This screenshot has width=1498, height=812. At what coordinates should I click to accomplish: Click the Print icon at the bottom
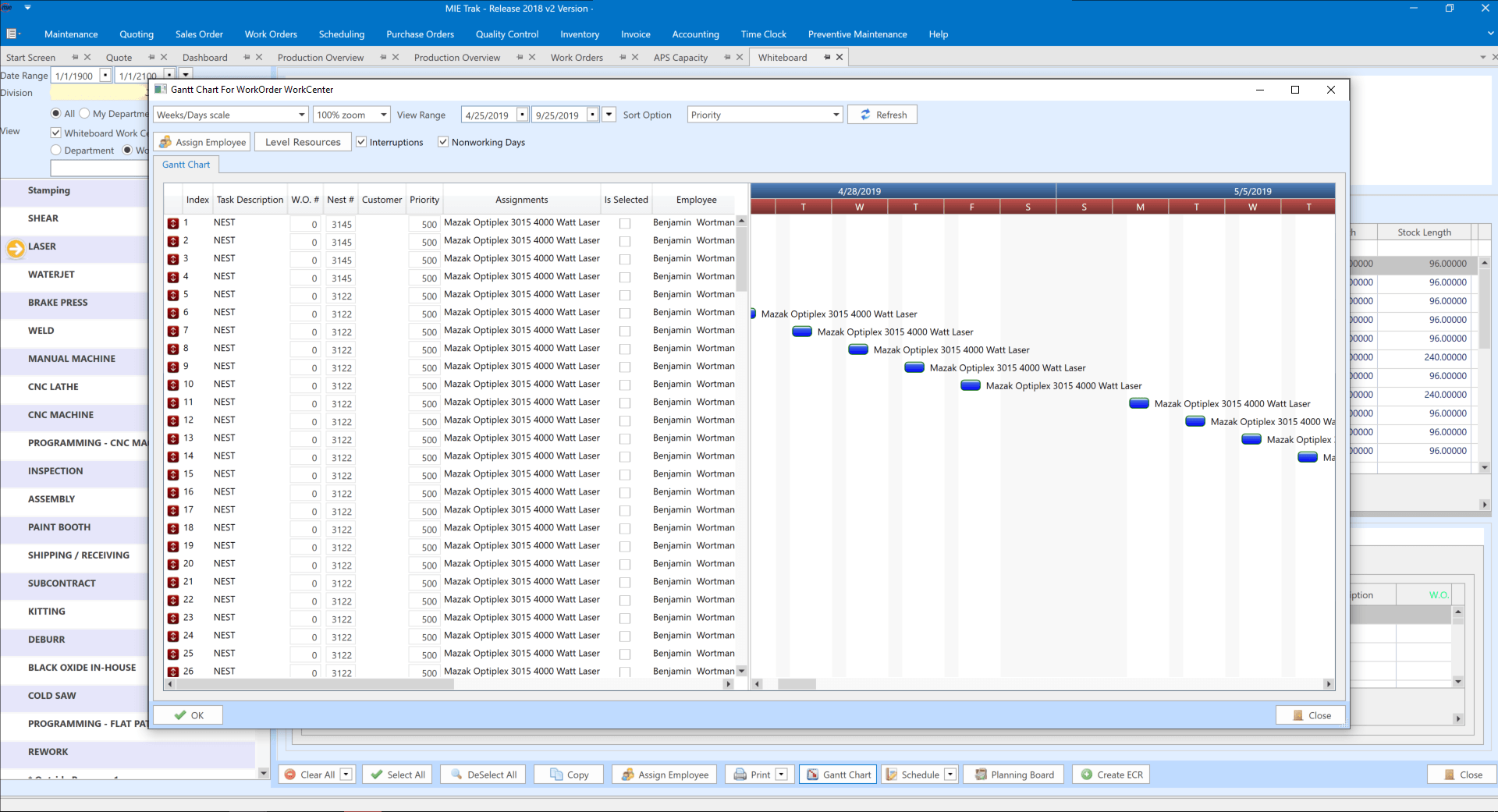[738, 774]
